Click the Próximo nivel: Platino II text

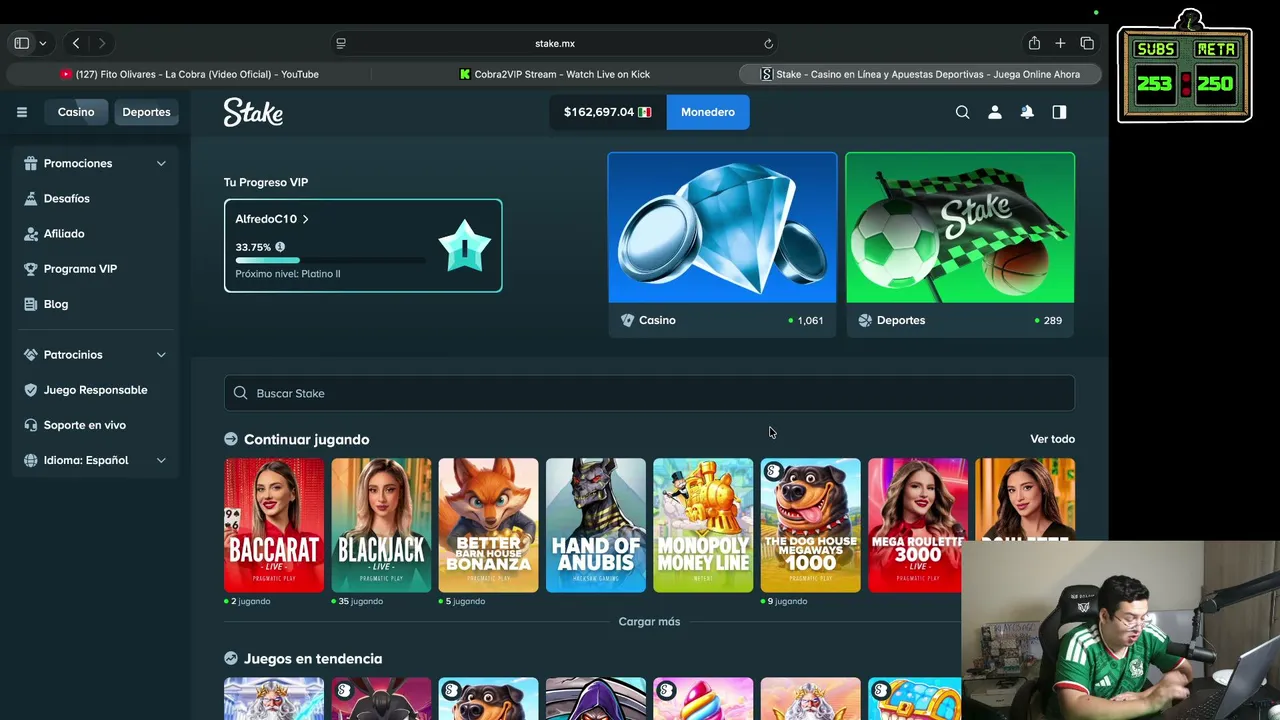point(288,274)
